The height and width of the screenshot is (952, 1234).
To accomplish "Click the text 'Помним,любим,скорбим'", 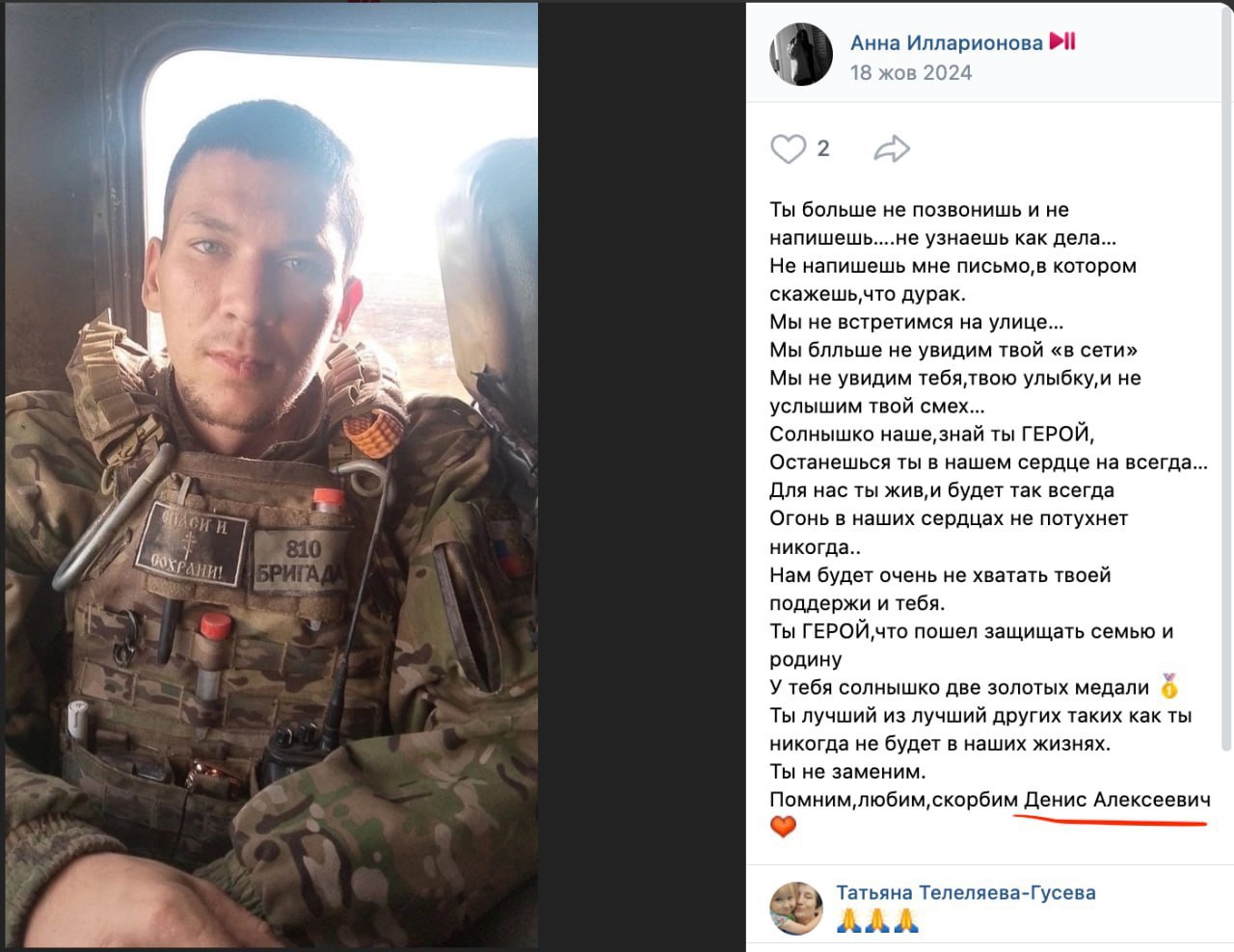I will point(894,800).
